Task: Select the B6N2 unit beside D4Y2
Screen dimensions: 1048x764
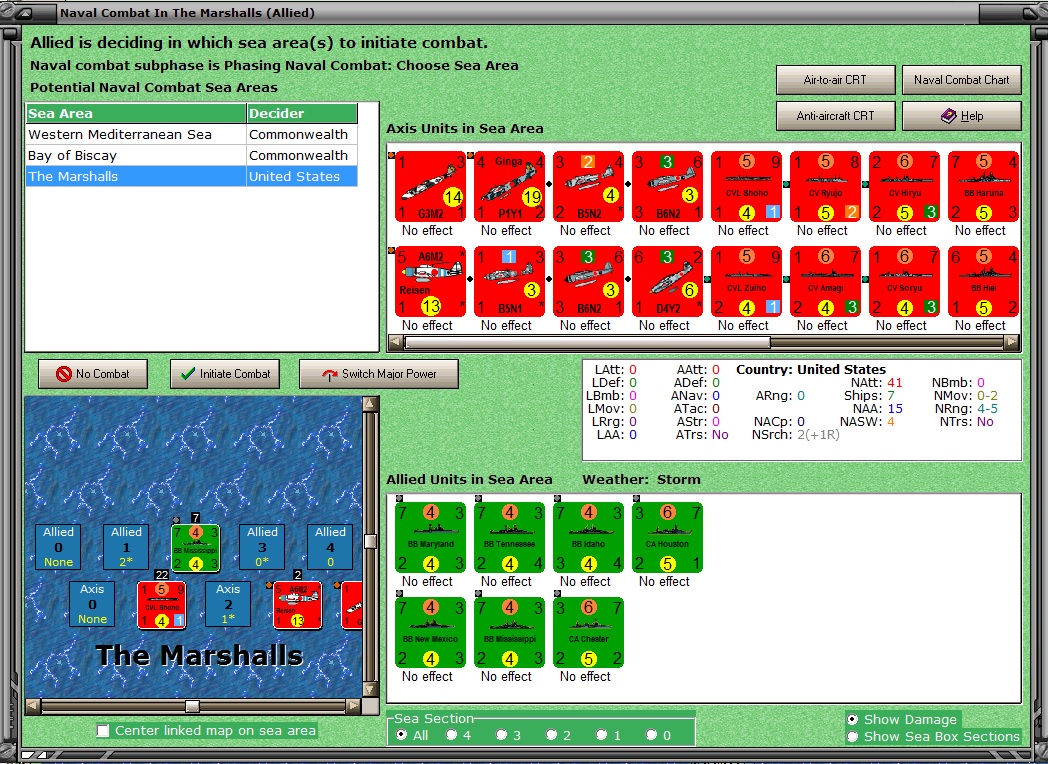Action: tap(588, 281)
